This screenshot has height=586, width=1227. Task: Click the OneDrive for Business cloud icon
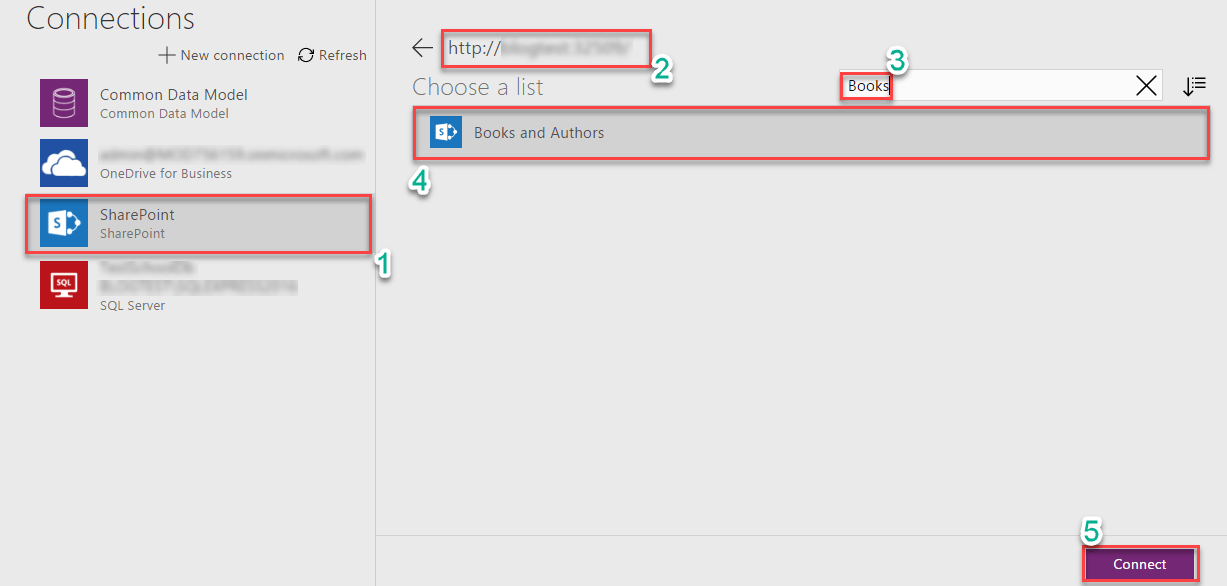click(64, 163)
